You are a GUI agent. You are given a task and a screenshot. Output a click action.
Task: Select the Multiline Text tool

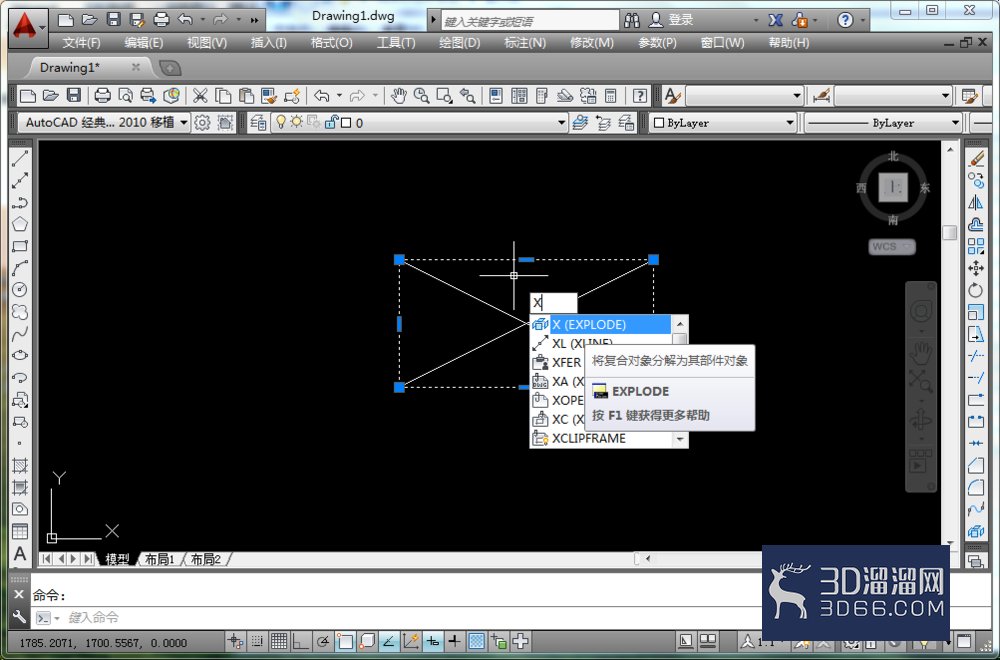(20, 554)
